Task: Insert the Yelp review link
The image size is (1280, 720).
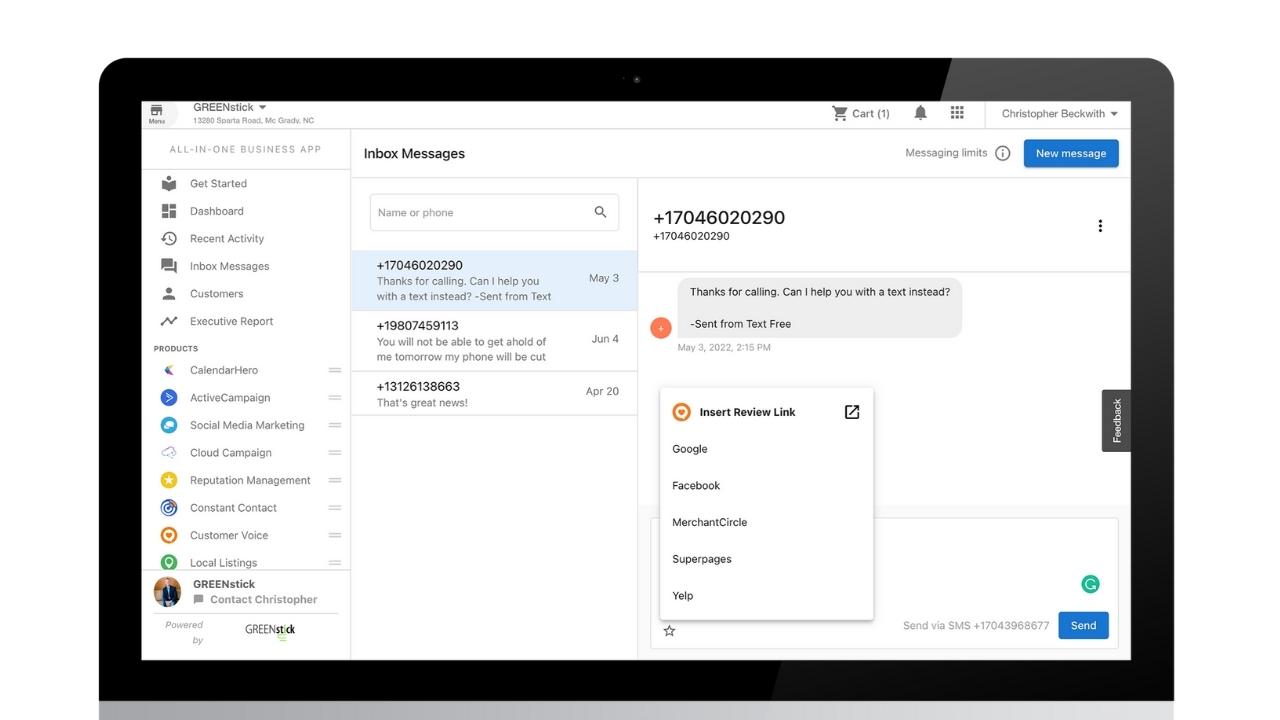Action: (x=682, y=595)
